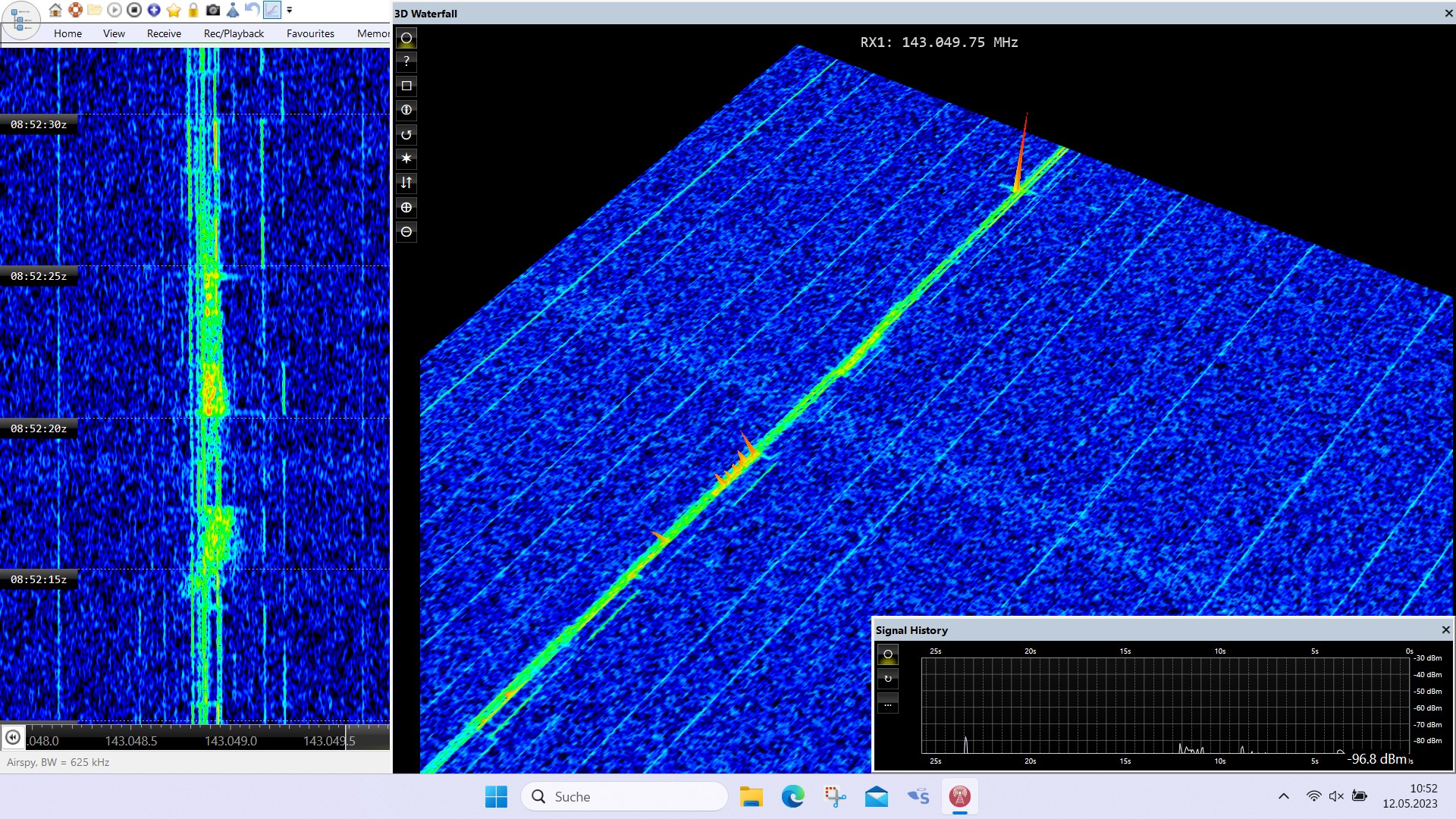This screenshot has width=1456, height=819.
Task: Click the 08:52:30z waterfall timestamp
Action: [39, 124]
